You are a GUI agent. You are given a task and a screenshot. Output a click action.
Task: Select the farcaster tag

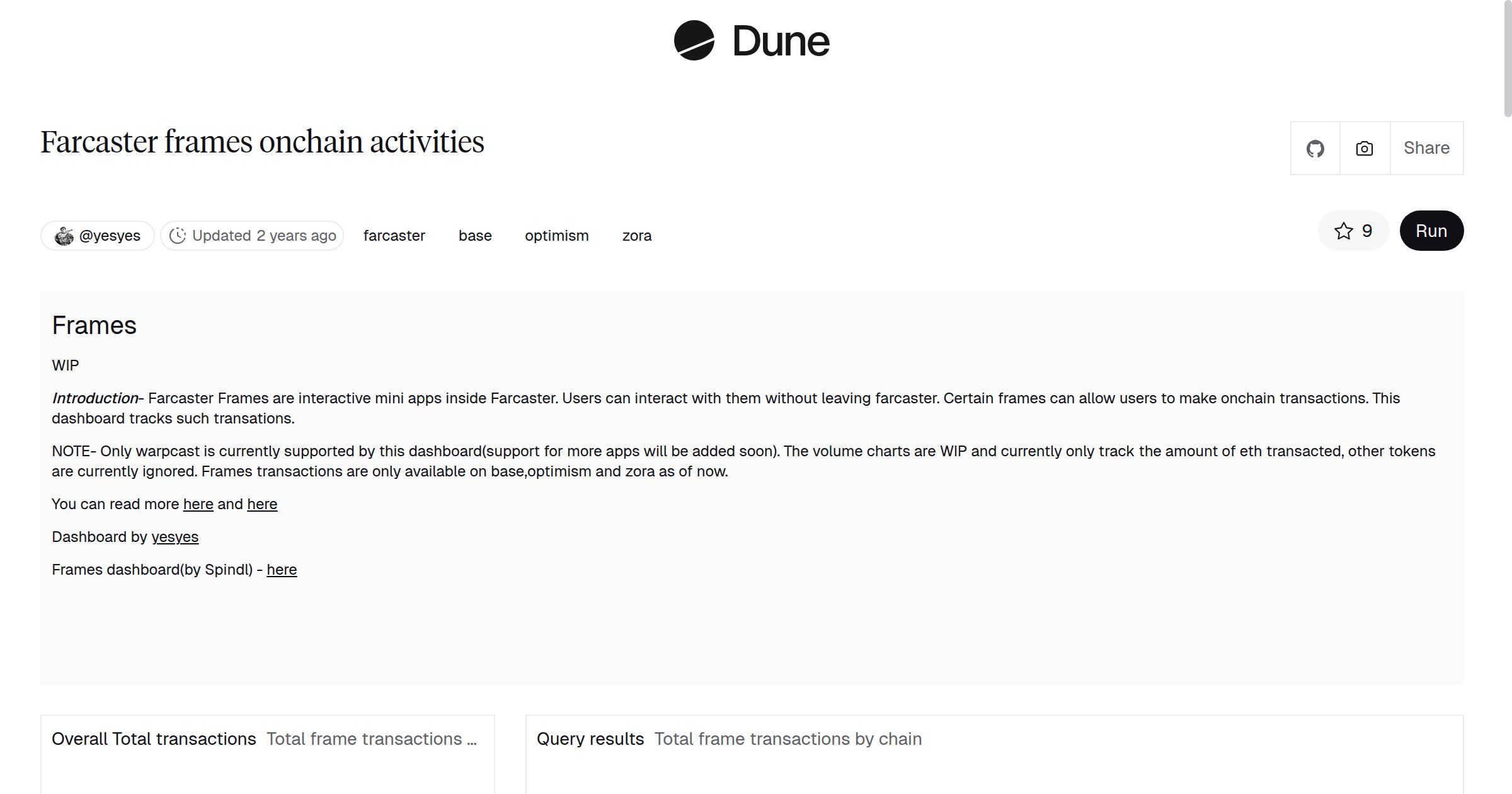pos(394,236)
